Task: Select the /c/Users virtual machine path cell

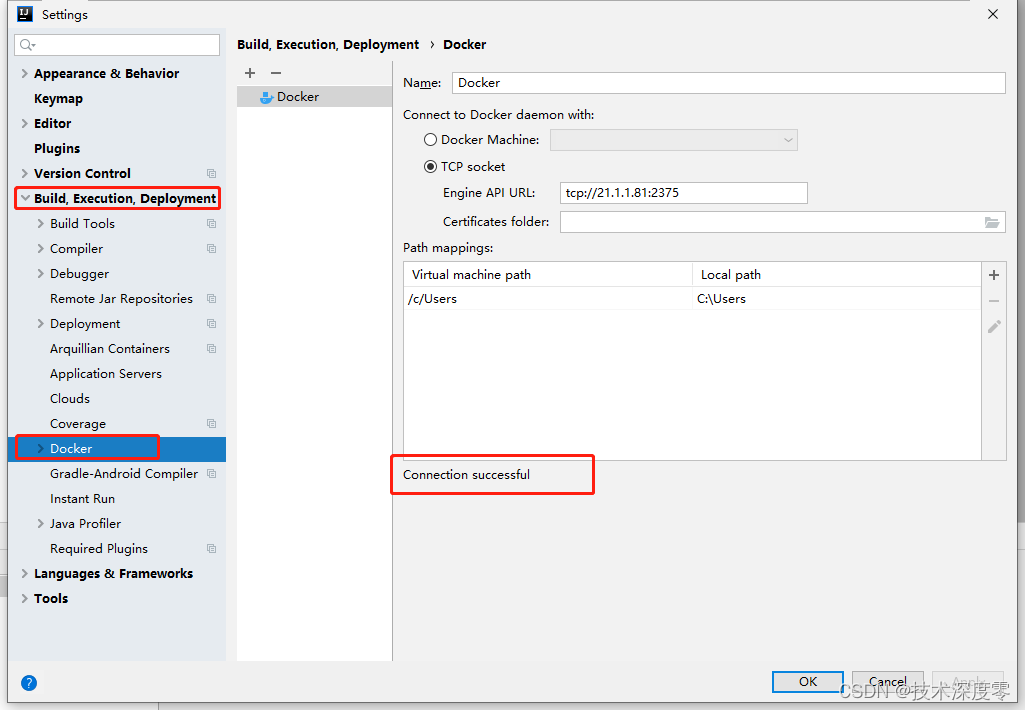Action: tap(548, 299)
